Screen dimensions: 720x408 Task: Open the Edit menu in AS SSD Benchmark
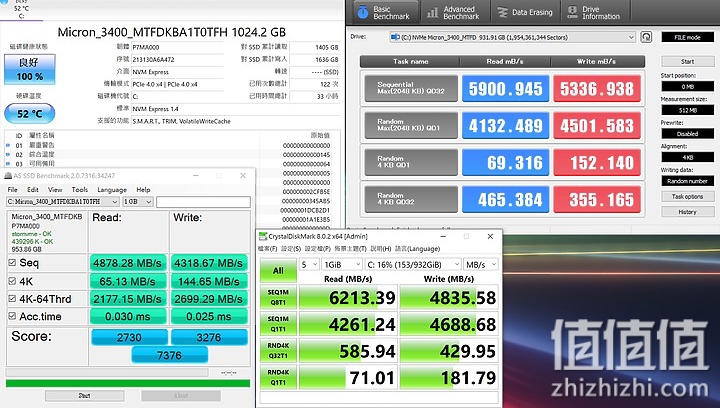pos(33,190)
